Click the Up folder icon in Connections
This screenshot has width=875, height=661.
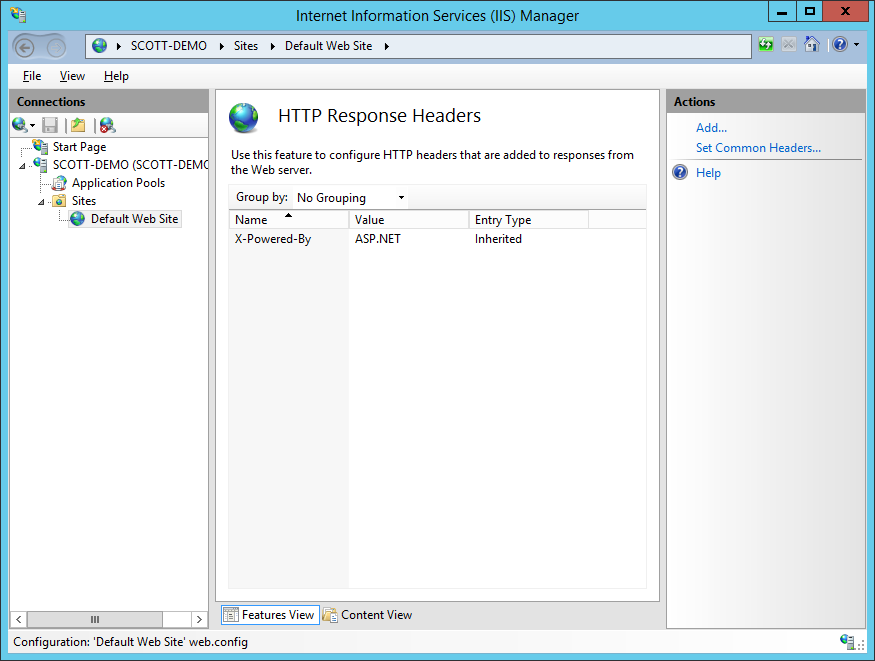click(78, 126)
